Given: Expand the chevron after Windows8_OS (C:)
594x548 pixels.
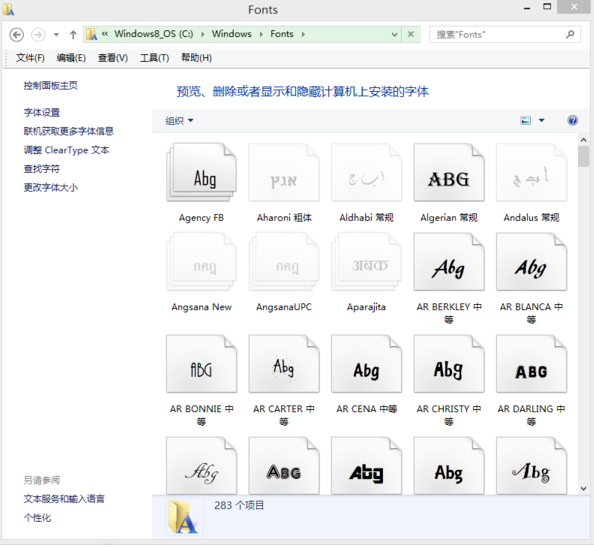Looking at the screenshot, I should 203,34.
